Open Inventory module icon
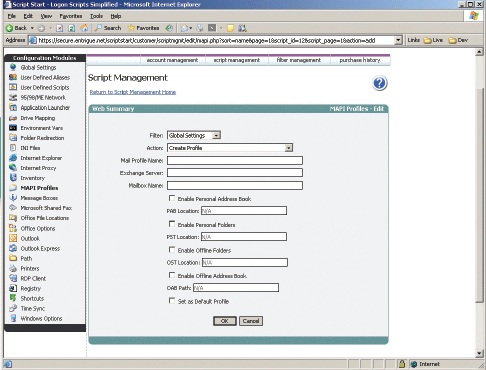The width and height of the screenshot is (486, 370). pyautogui.click(x=13, y=178)
